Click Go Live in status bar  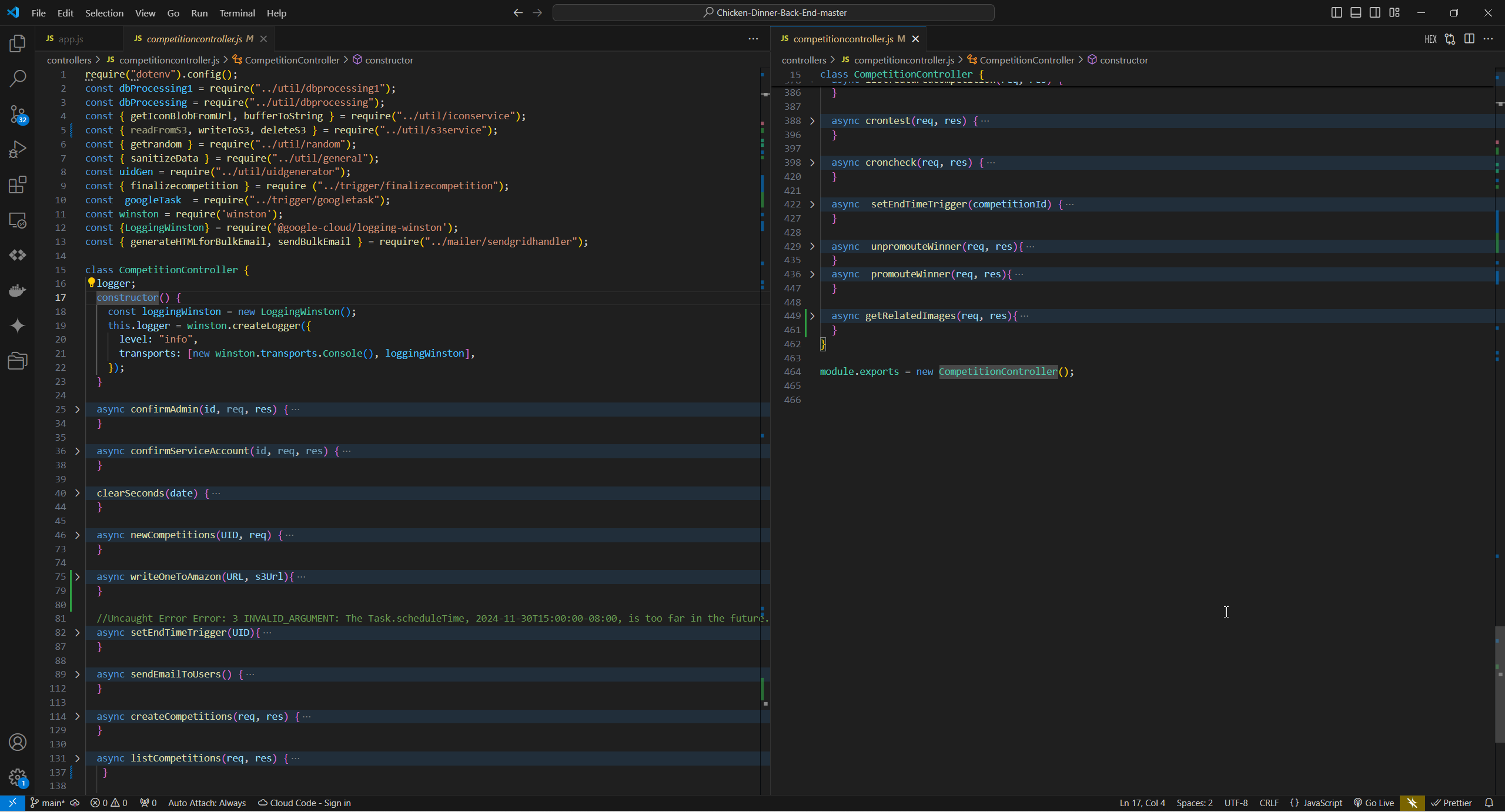pyautogui.click(x=1374, y=803)
